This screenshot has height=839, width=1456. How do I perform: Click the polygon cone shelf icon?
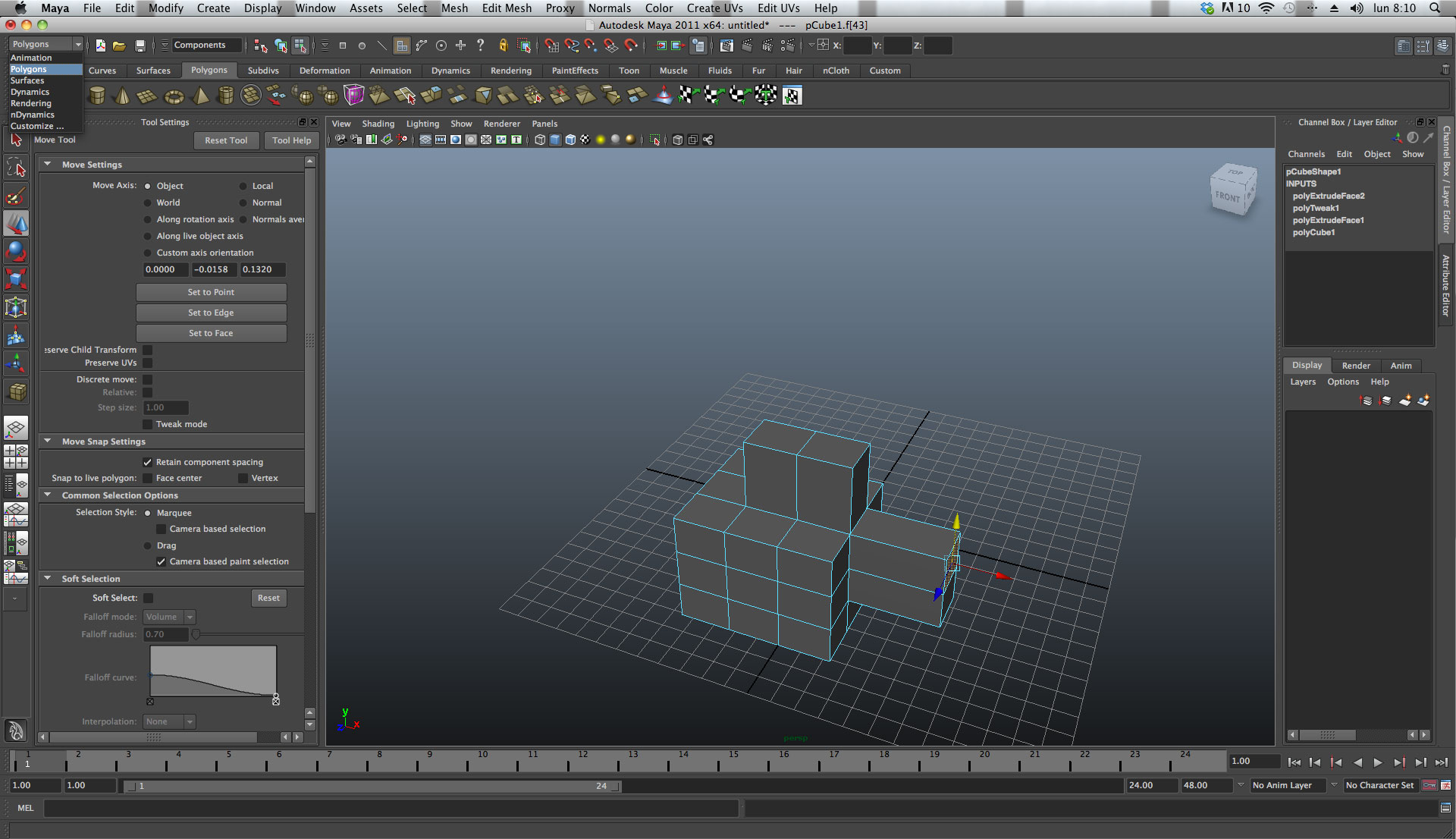pyautogui.click(x=121, y=96)
